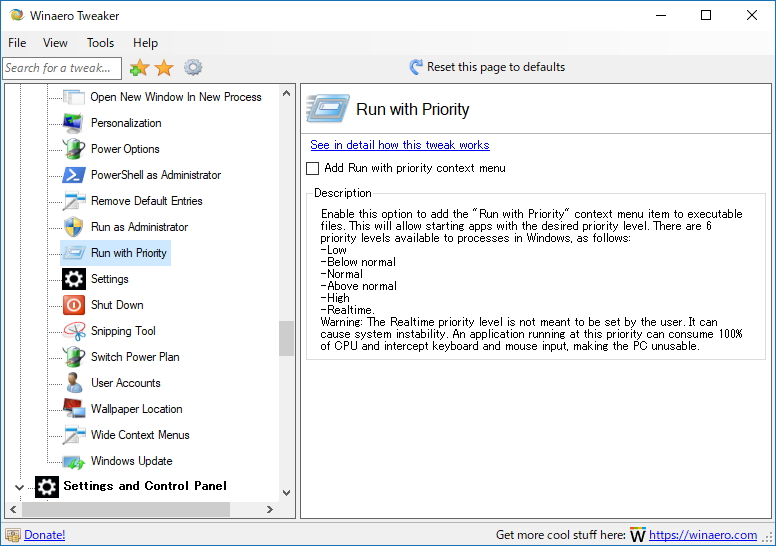Viewport: 776px width, 546px height.
Task: Click the horizontal scroll left arrow
Action: coord(13,509)
